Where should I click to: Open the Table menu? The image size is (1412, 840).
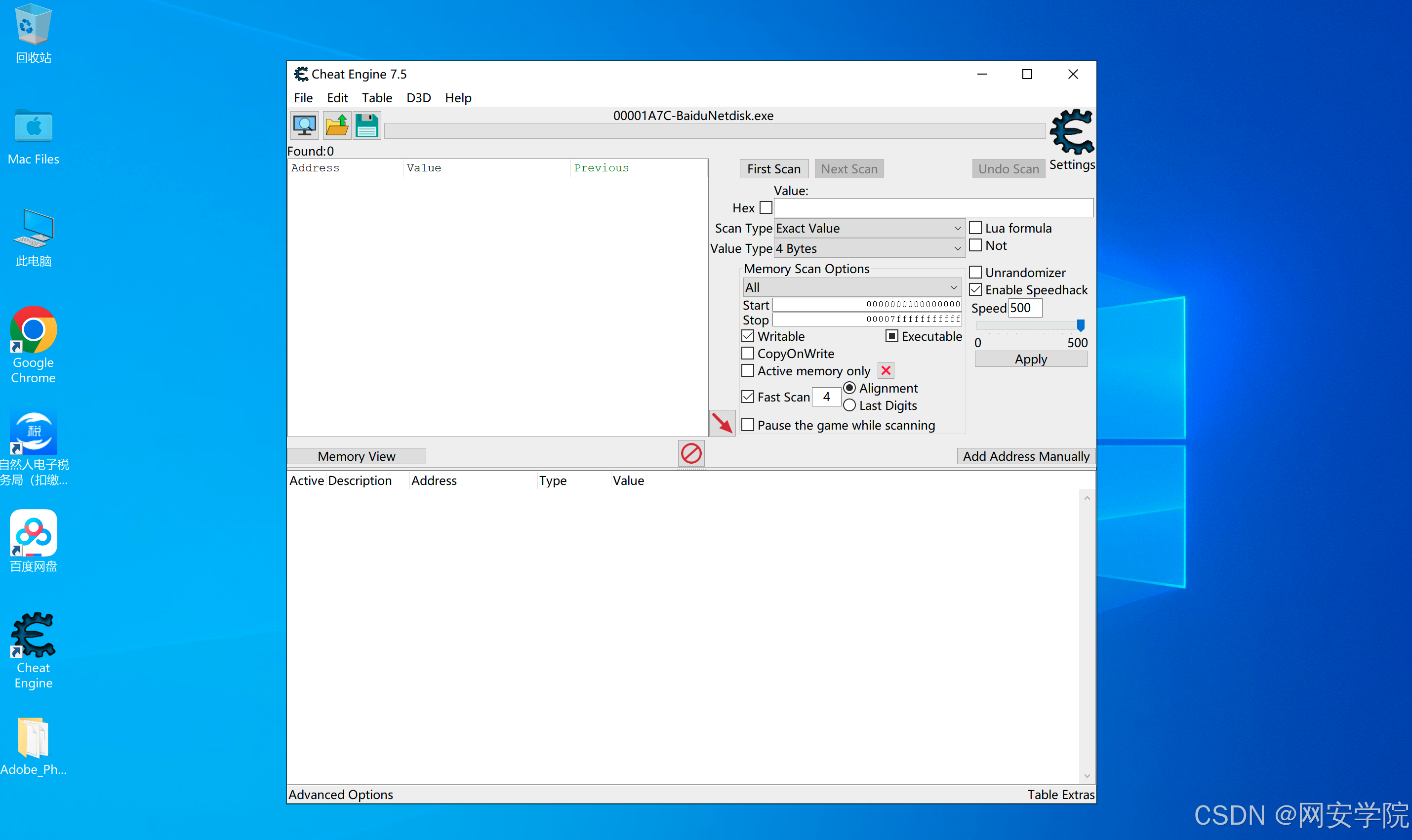[x=377, y=98]
